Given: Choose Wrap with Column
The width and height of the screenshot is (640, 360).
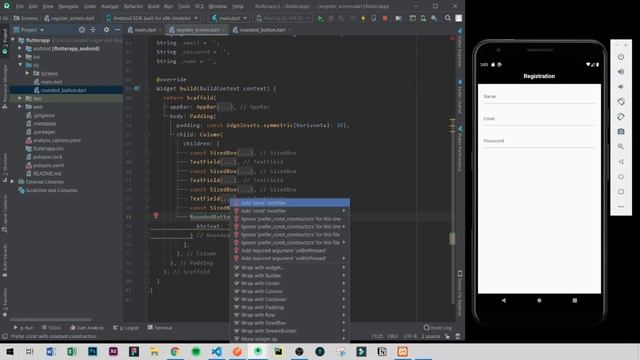Looking at the screenshot, I should 290,291.
